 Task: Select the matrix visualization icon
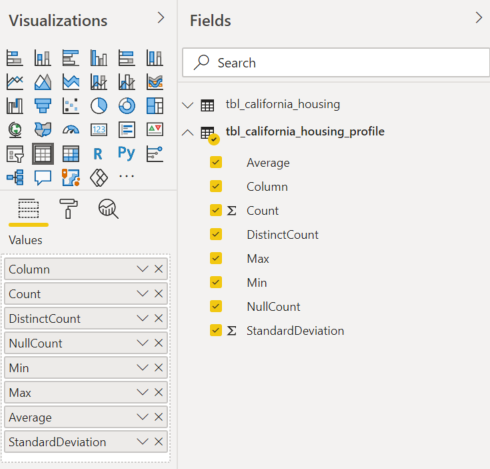coord(71,154)
